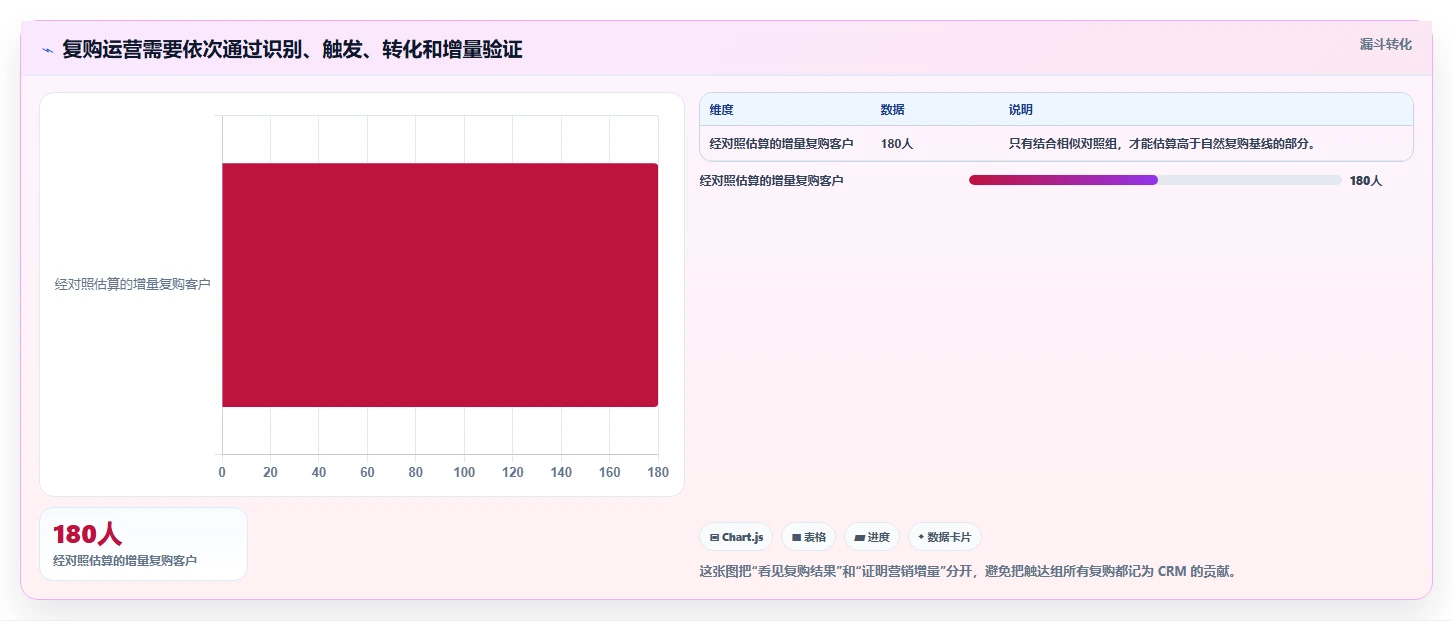Image resolution: width=1453 pixels, height=621 pixels.
Task: Select the 表格 chip
Action: pyautogui.click(x=808, y=537)
